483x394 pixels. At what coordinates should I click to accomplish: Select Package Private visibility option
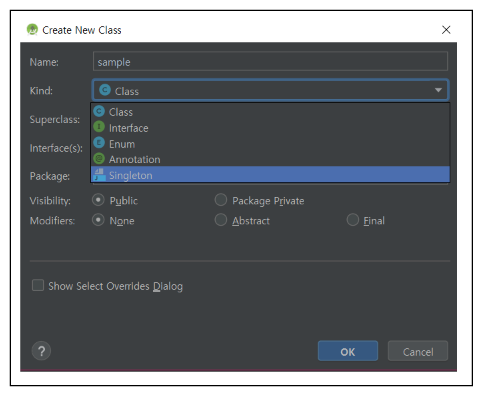221,200
